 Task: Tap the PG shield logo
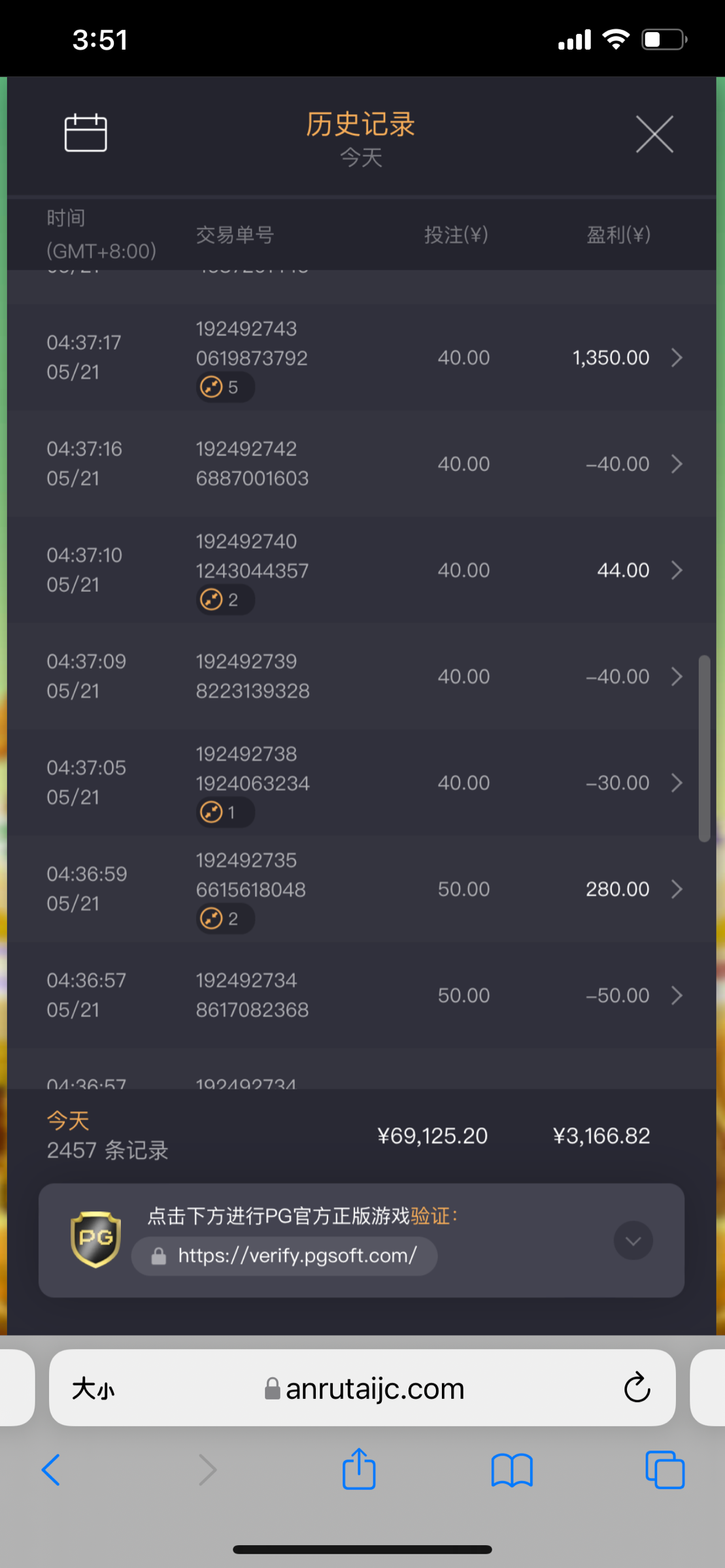[95, 1239]
